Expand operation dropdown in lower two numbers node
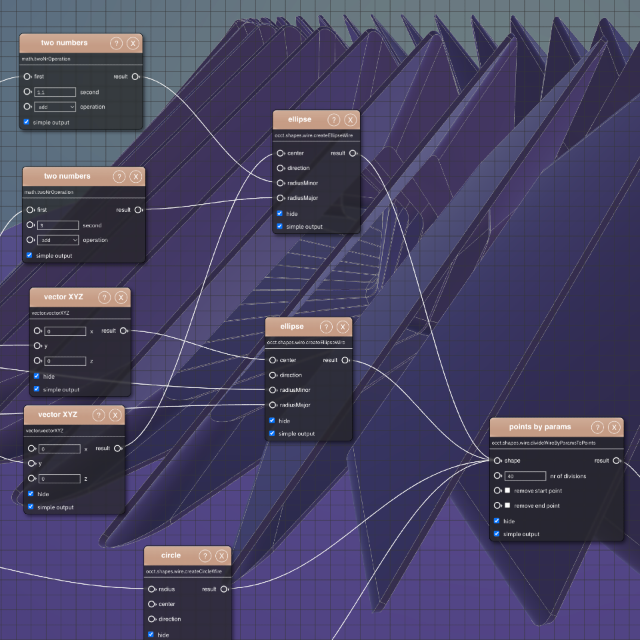Image resolution: width=640 pixels, height=640 pixels. 58,240
